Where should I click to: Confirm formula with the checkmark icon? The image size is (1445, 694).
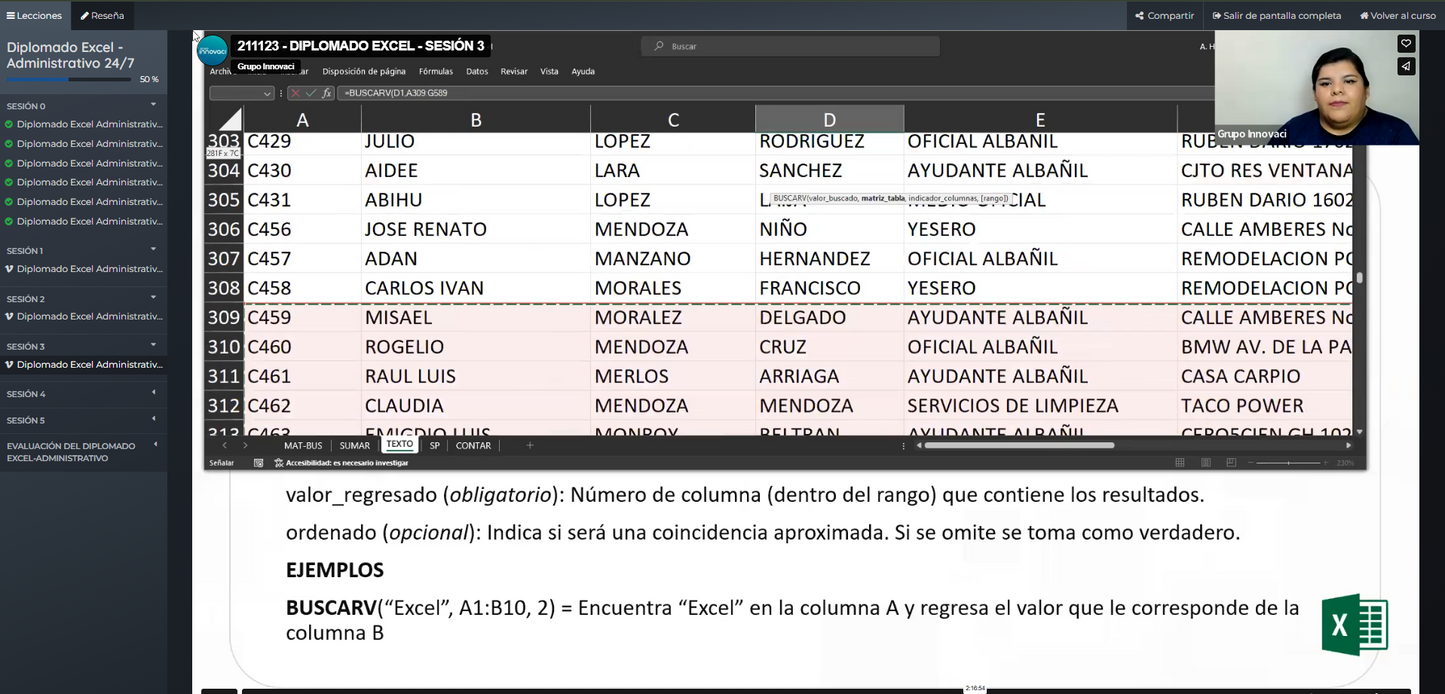(310, 93)
